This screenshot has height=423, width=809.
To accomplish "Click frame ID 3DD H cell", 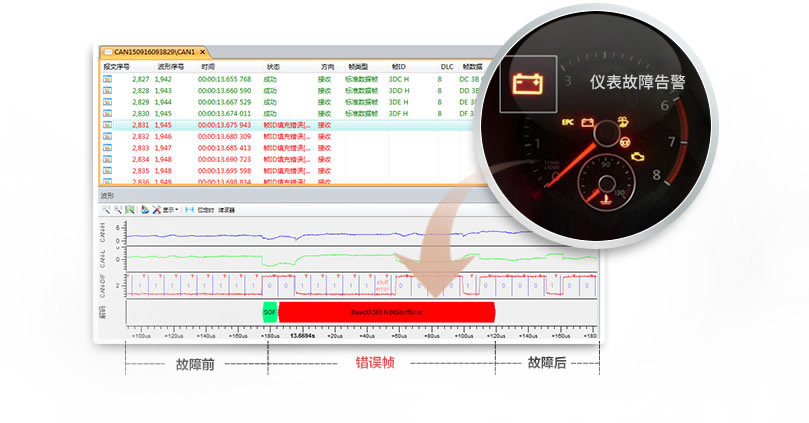I will [399, 90].
